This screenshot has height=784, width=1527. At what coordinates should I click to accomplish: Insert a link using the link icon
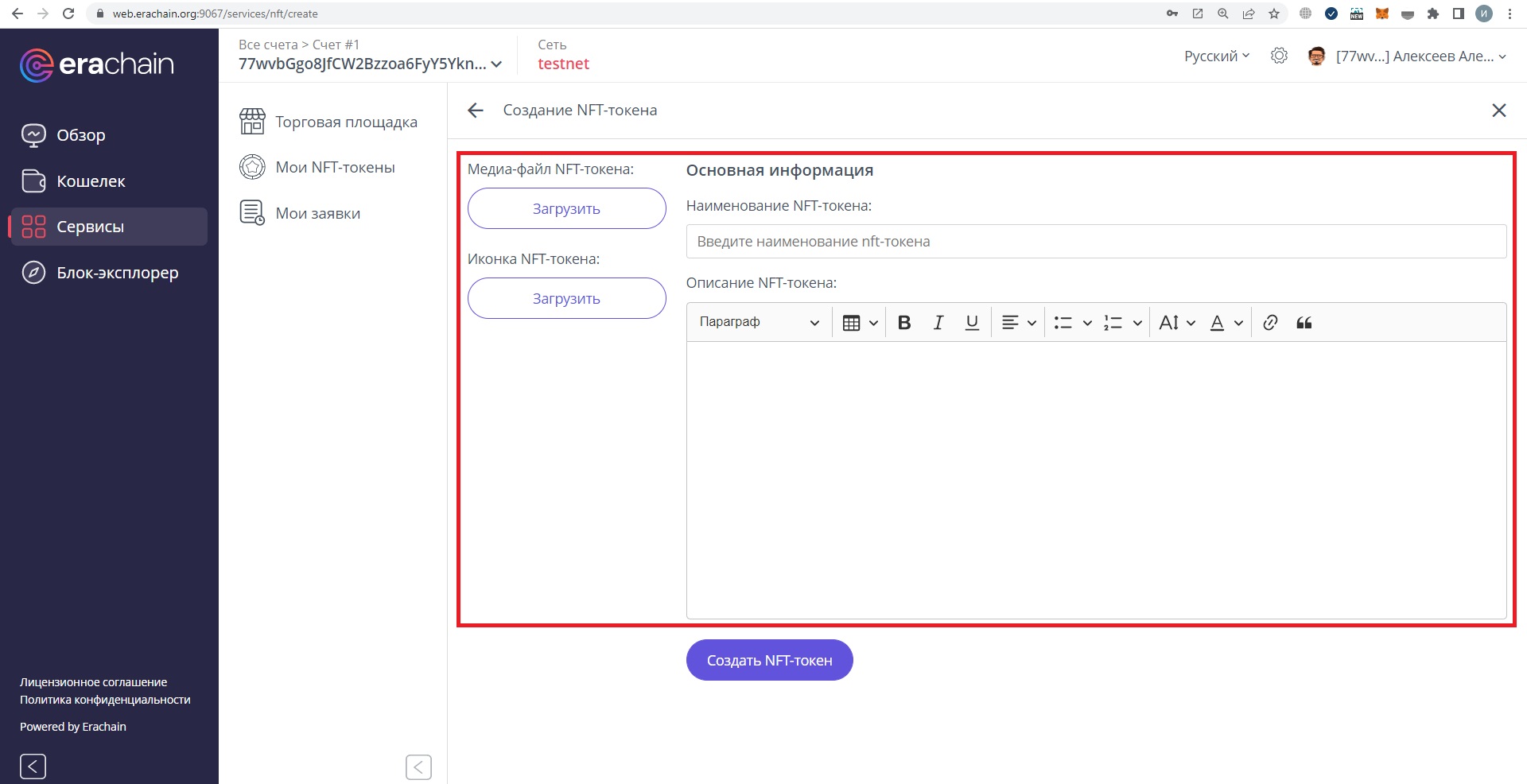tap(1270, 323)
